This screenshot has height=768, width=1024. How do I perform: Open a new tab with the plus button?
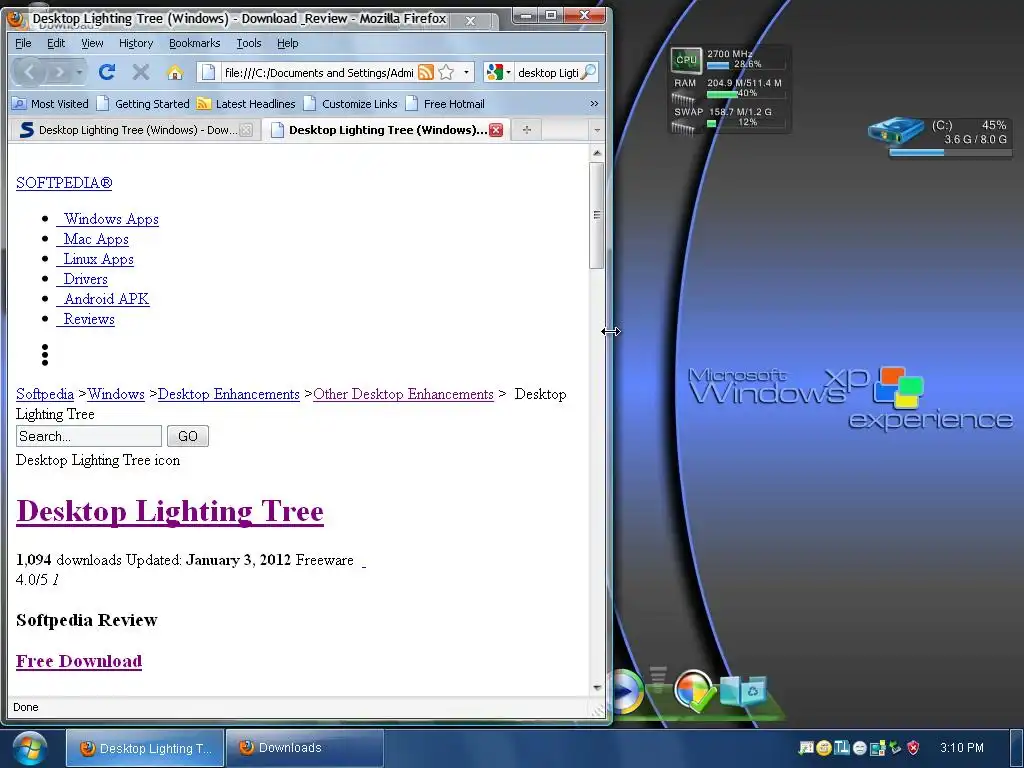click(526, 130)
